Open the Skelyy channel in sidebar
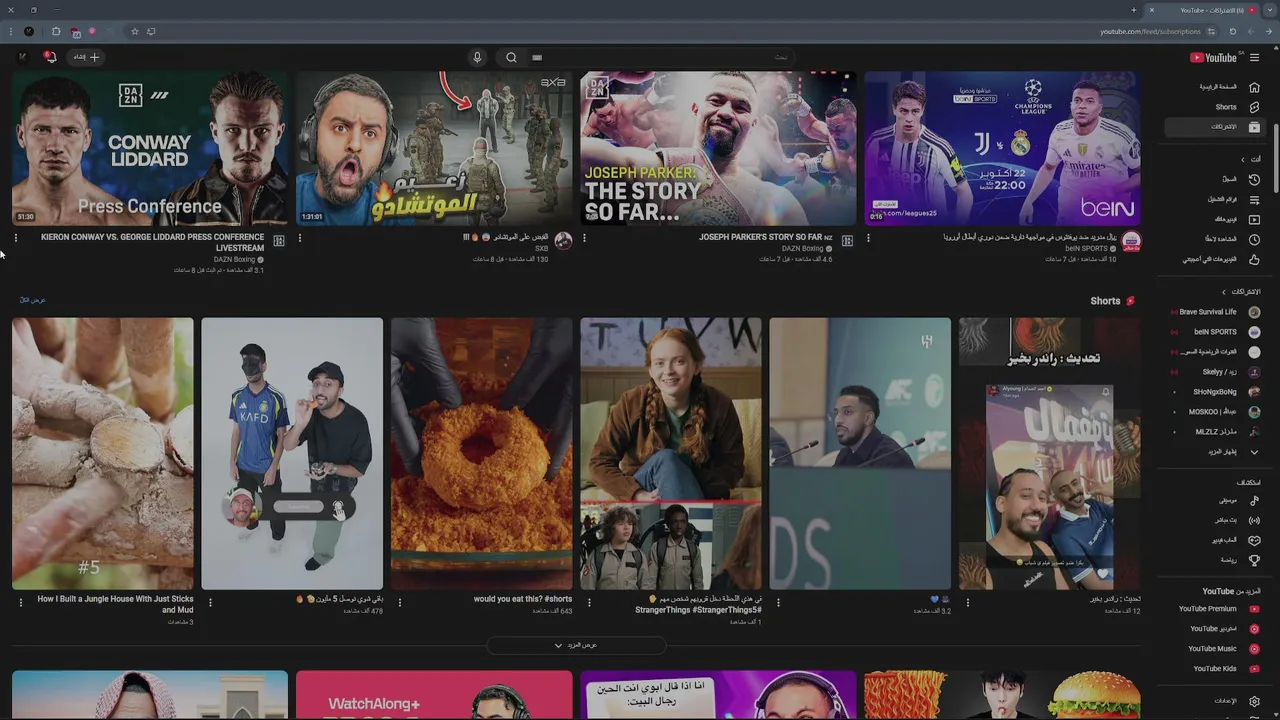 tap(1213, 372)
